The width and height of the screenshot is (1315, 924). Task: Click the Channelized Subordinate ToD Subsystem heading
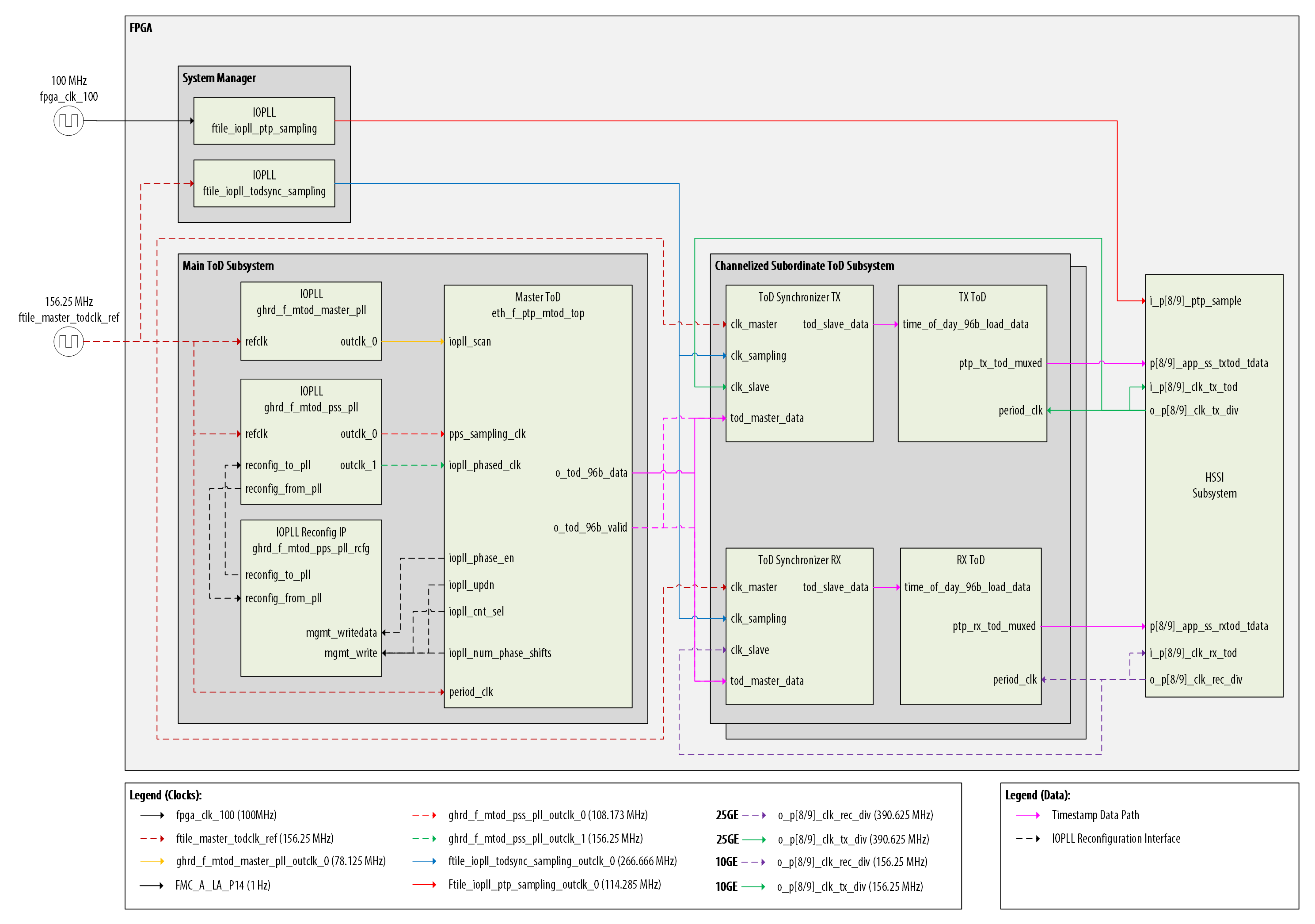[804, 266]
